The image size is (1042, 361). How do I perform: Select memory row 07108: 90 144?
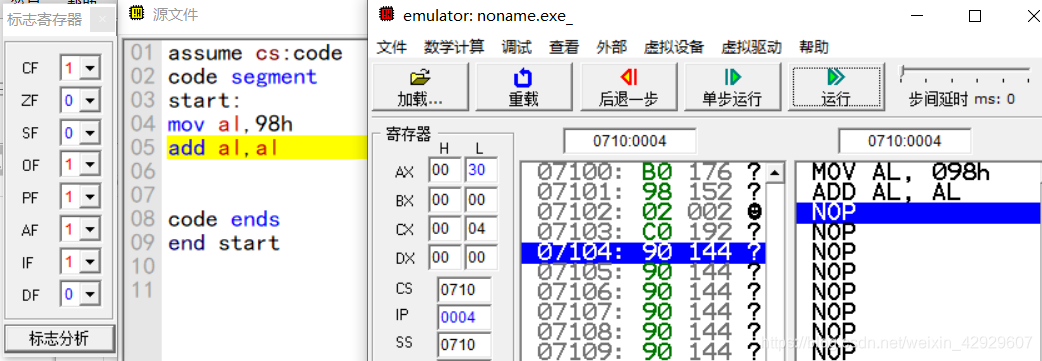643,332
